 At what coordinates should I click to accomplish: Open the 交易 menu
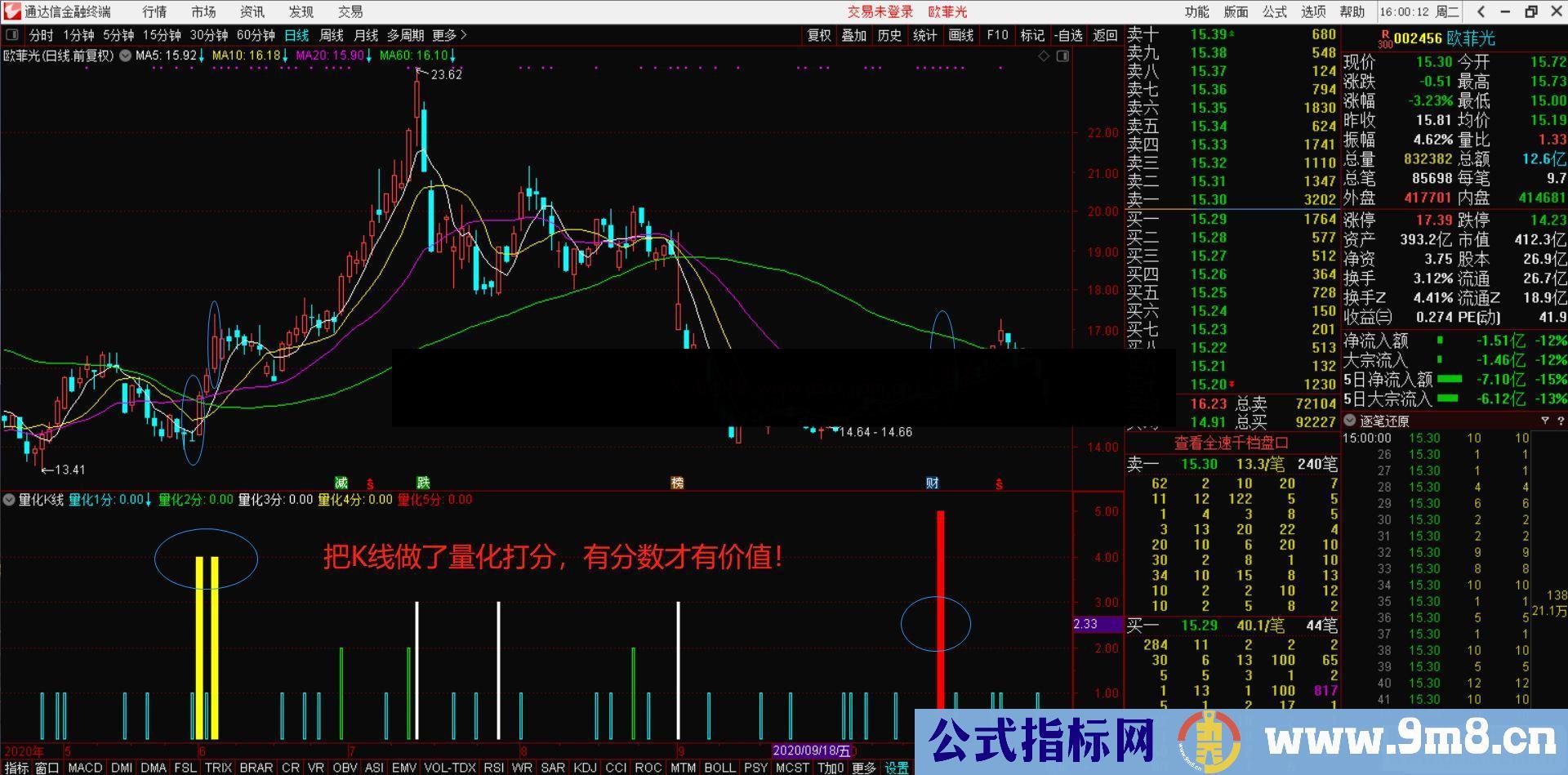350,11
